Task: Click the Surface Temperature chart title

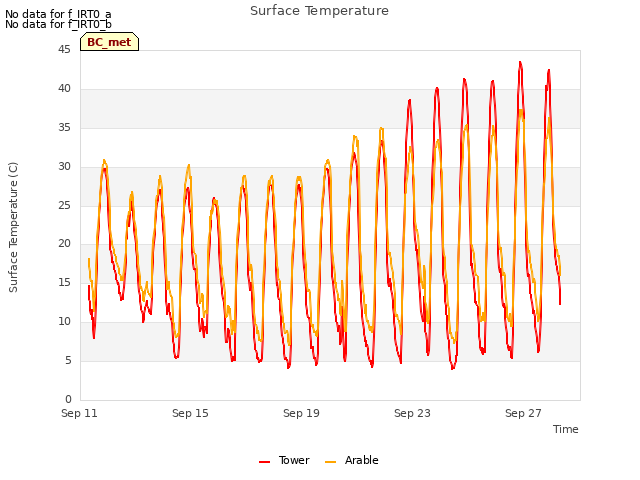Action: pyautogui.click(x=319, y=11)
